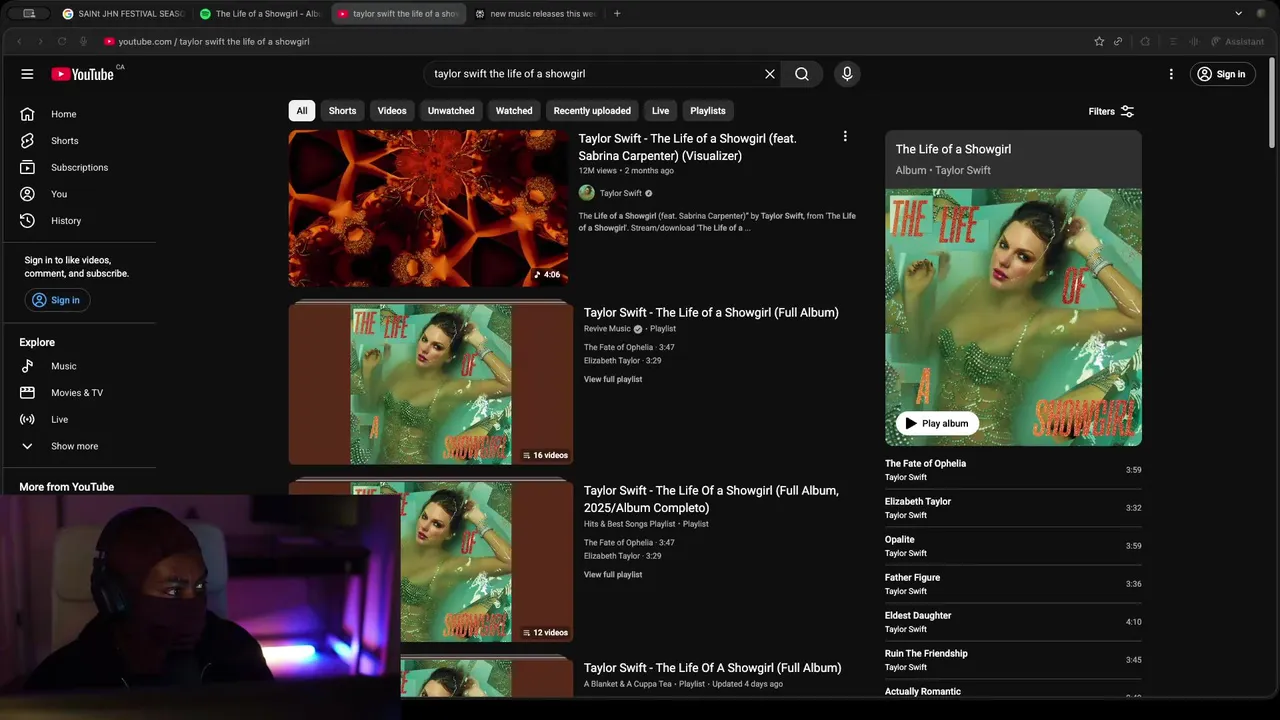Screen dimensions: 1280x720
Task: Select the Playlists filter chip
Action: pyautogui.click(x=708, y=111)
